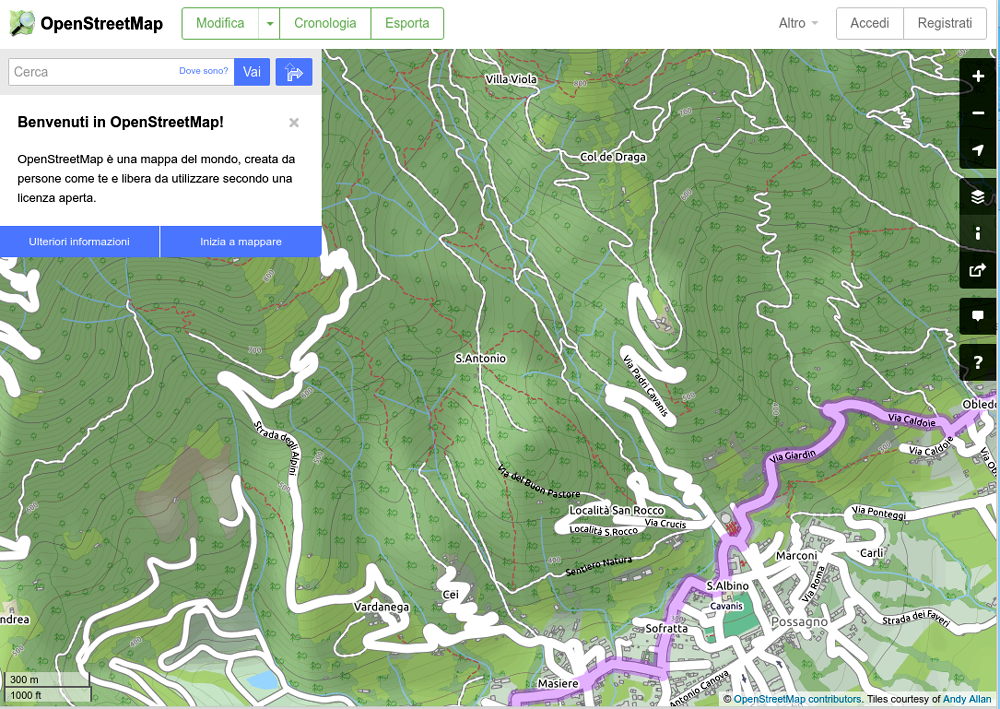This screenshot has height=709, width=1000.
Task: Click the Possagno town label on map
Action: point(799,622)
